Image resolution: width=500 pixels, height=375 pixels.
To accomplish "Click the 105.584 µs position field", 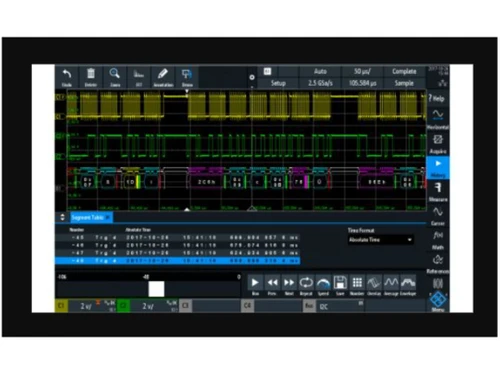I will tap(362, 83).
